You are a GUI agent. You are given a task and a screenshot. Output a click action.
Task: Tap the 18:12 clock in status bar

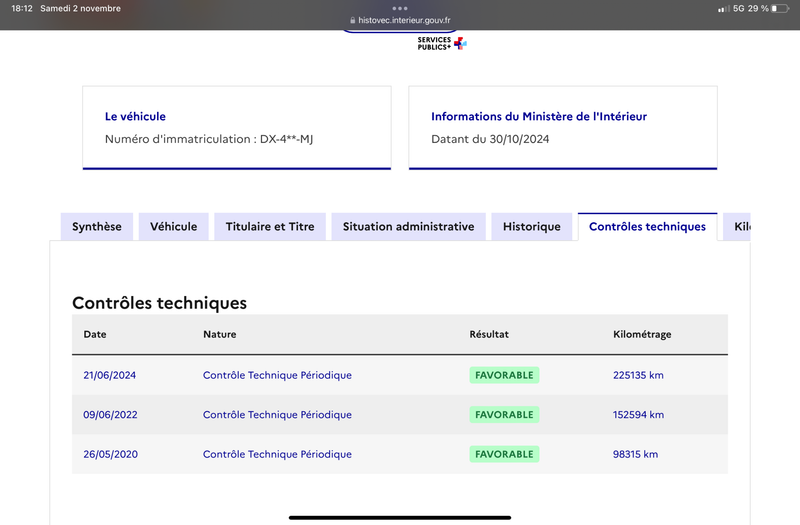pyautogui.click(x=22, y=9)
